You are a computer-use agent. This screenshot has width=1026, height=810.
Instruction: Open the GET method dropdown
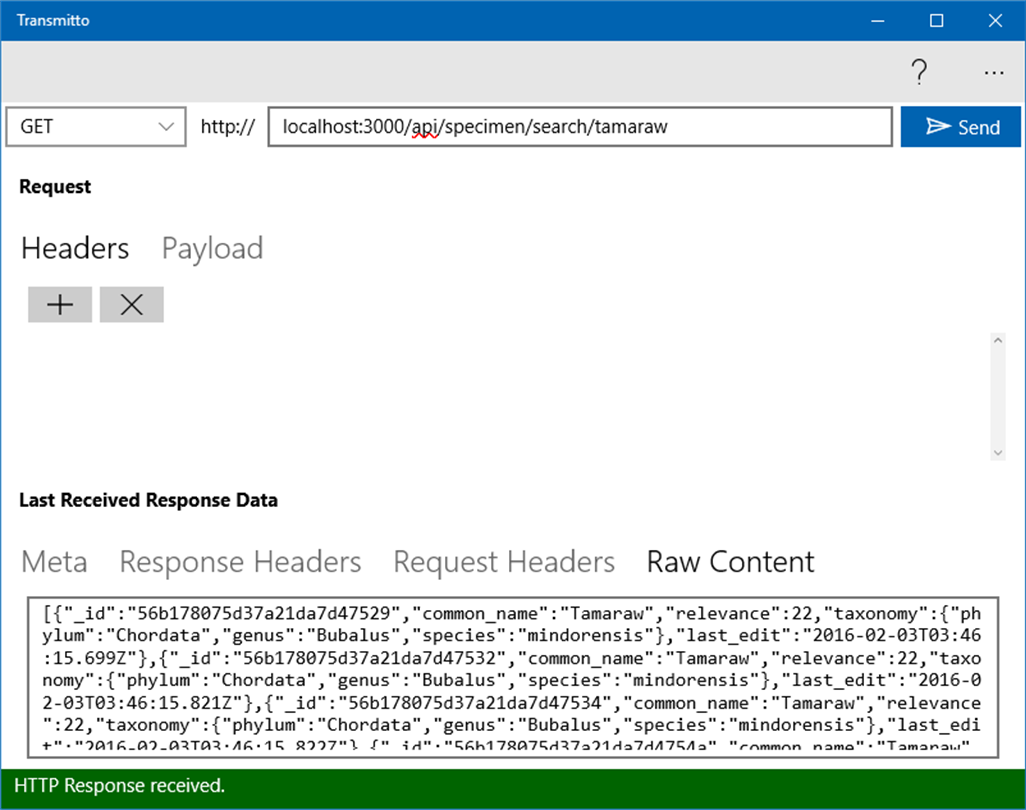tap(96, 127)
